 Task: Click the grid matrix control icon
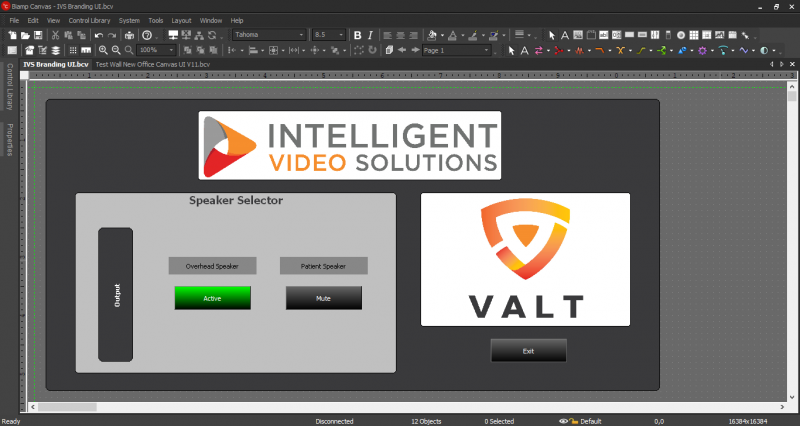coord(694,35)
